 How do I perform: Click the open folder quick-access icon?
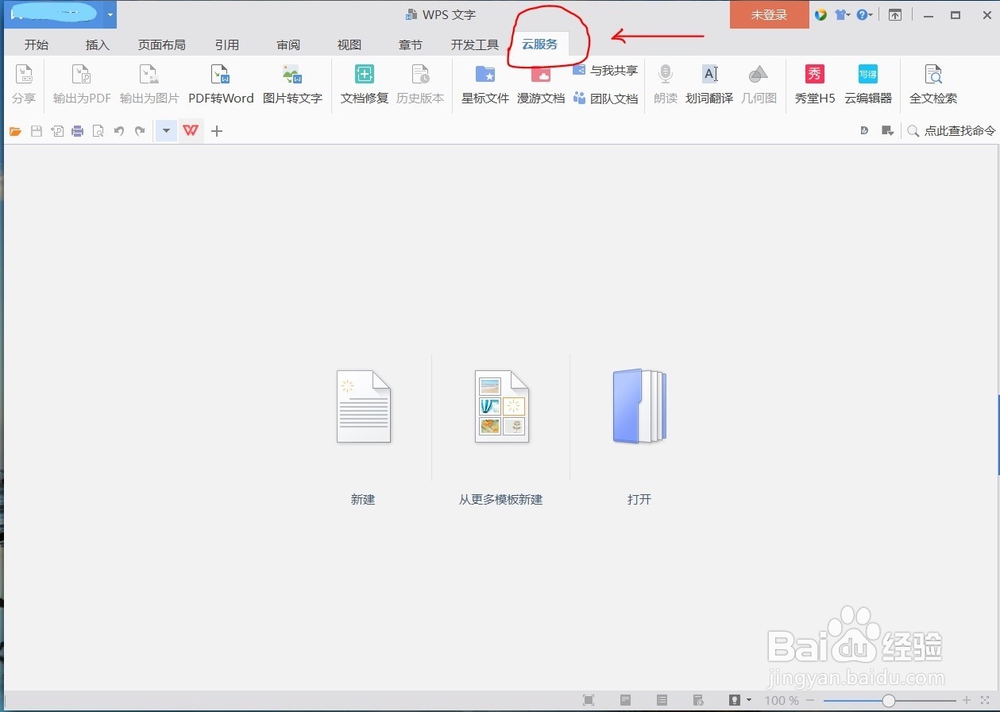(x=15, y=131)
